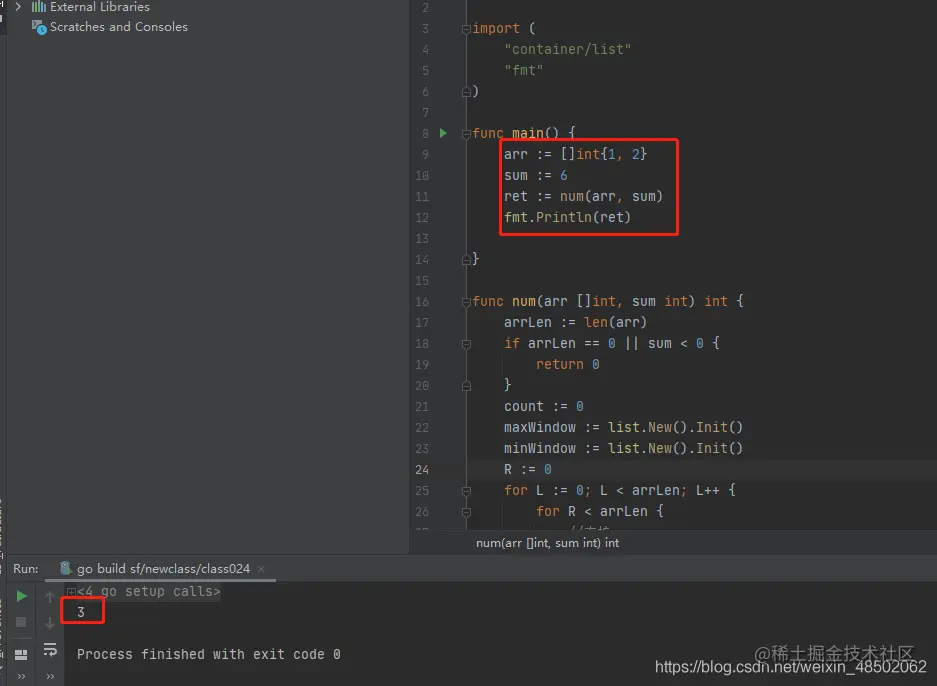The image size is (937, 686).
Task: Click line number 12 in the gutter
Action: 422,218
